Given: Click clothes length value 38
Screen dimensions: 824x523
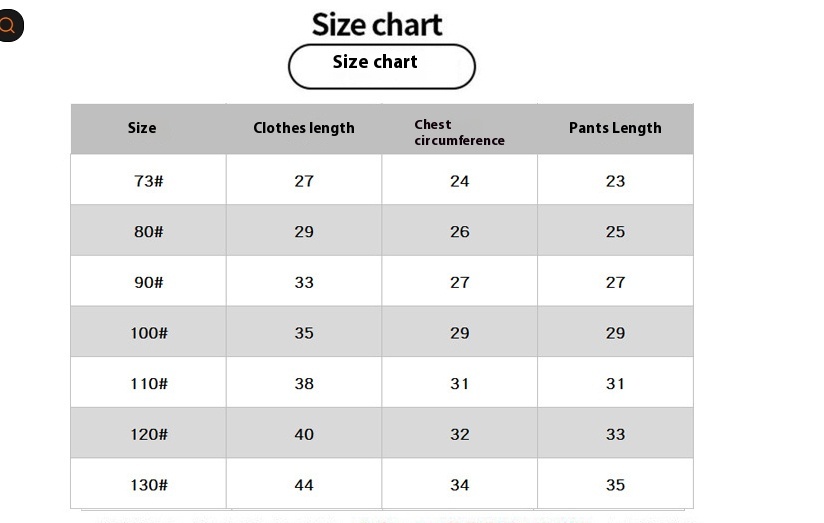Looking at the screenshot, I should 304,383.
